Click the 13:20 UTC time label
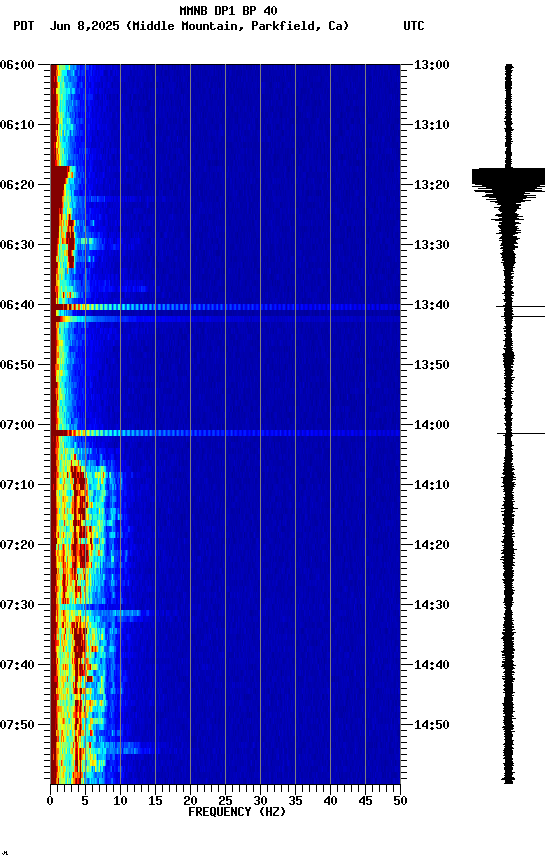 pos(431,185)
